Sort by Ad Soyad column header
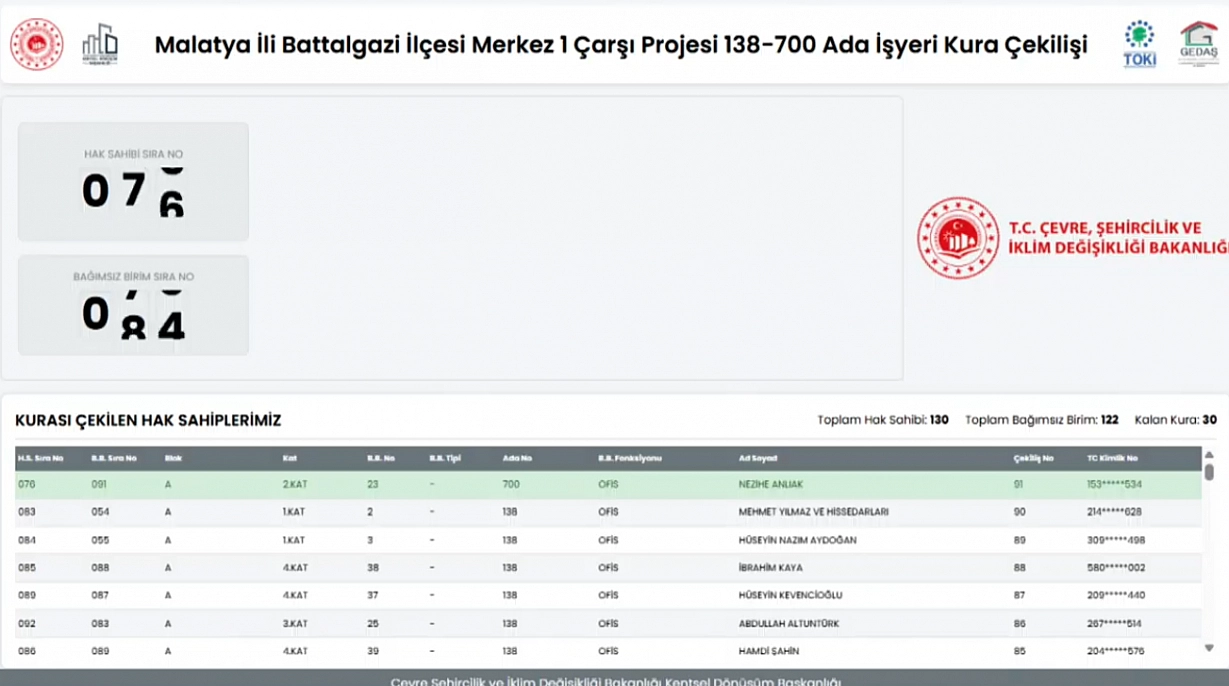Image resolution: width=1229 pixels, height=686 pixels. 757,458
